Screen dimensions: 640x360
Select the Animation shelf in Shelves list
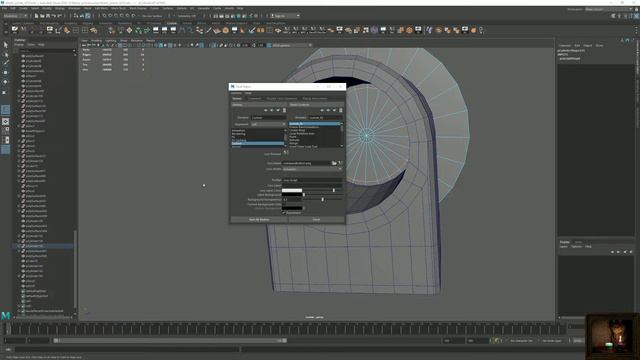click(238, 131)
